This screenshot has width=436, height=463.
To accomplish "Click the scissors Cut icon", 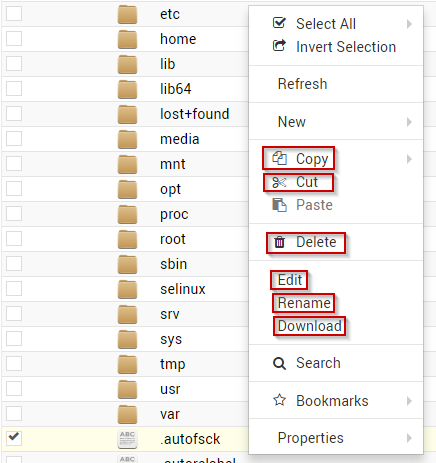I will (x=279, y=182).
